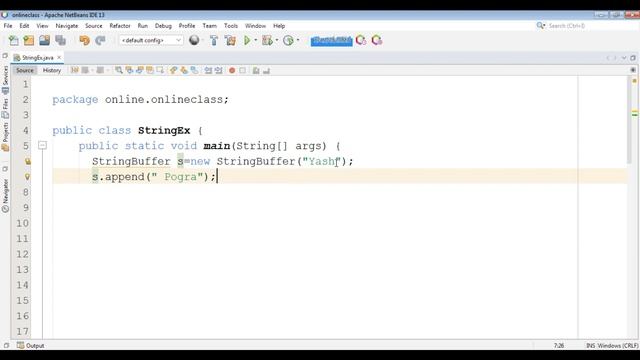Click the Shift Line Left icon

(208, 70)
